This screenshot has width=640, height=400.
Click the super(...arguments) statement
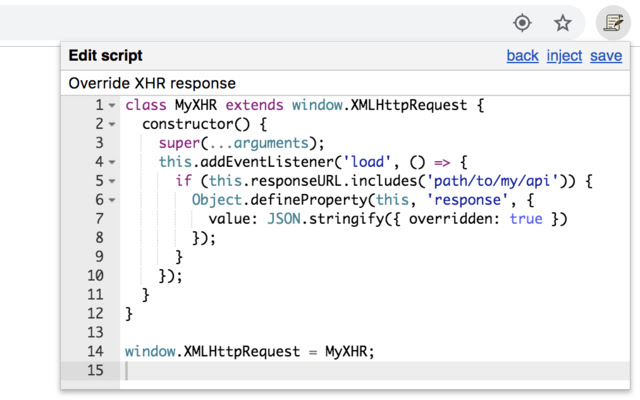[x=240, y=143]
